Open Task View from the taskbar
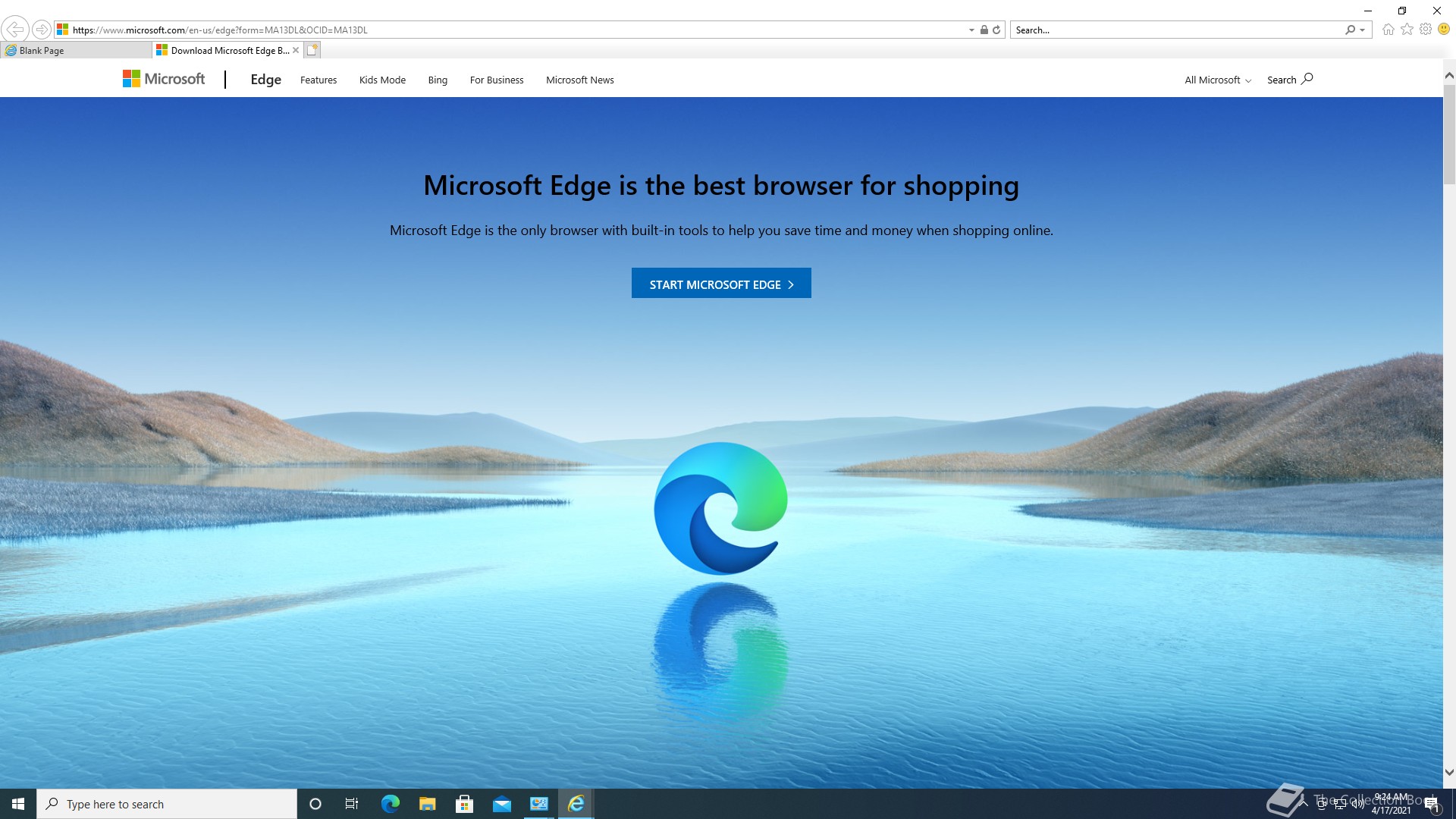The width and height of the screenshot is (1456, 819). (x=352, y=804)
